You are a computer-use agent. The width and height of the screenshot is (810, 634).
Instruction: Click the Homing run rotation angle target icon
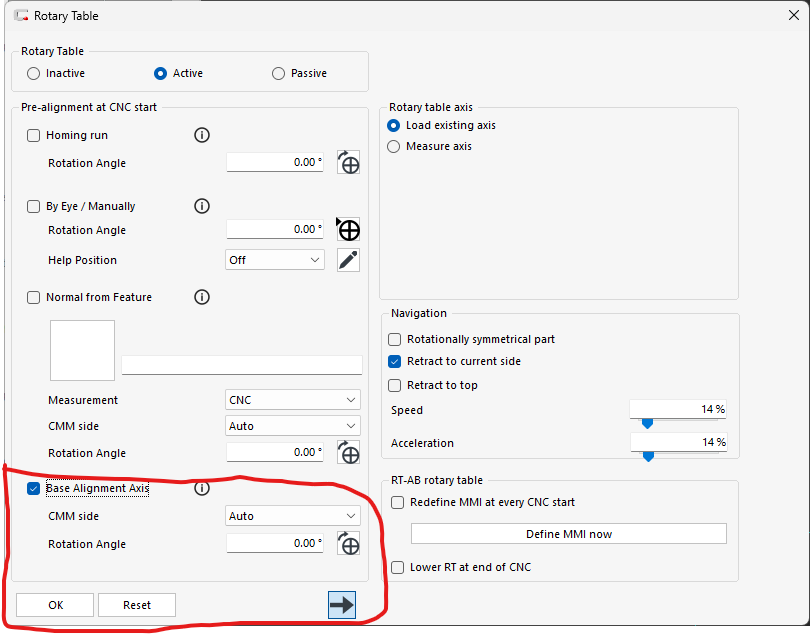point(348,163)
